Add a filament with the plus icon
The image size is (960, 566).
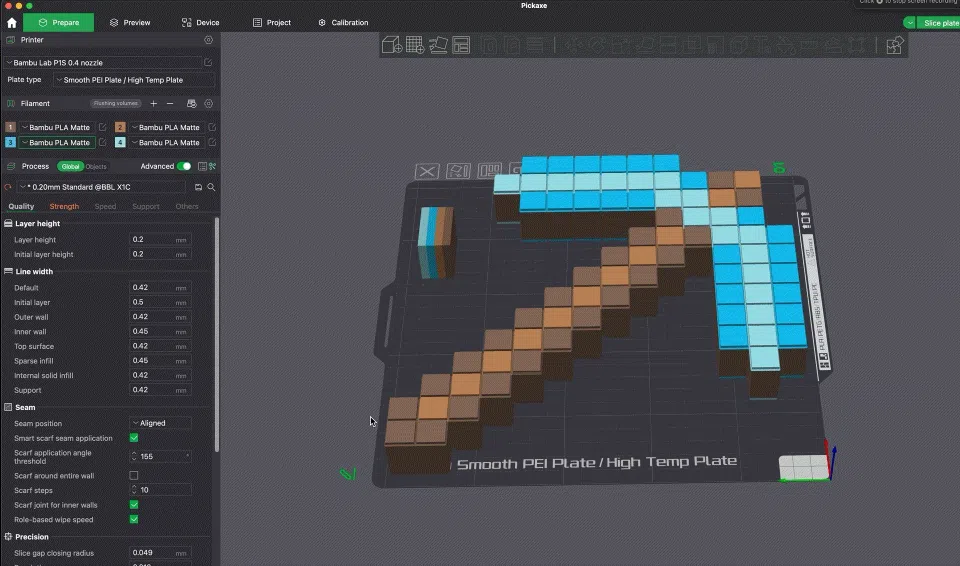point(154,104)
